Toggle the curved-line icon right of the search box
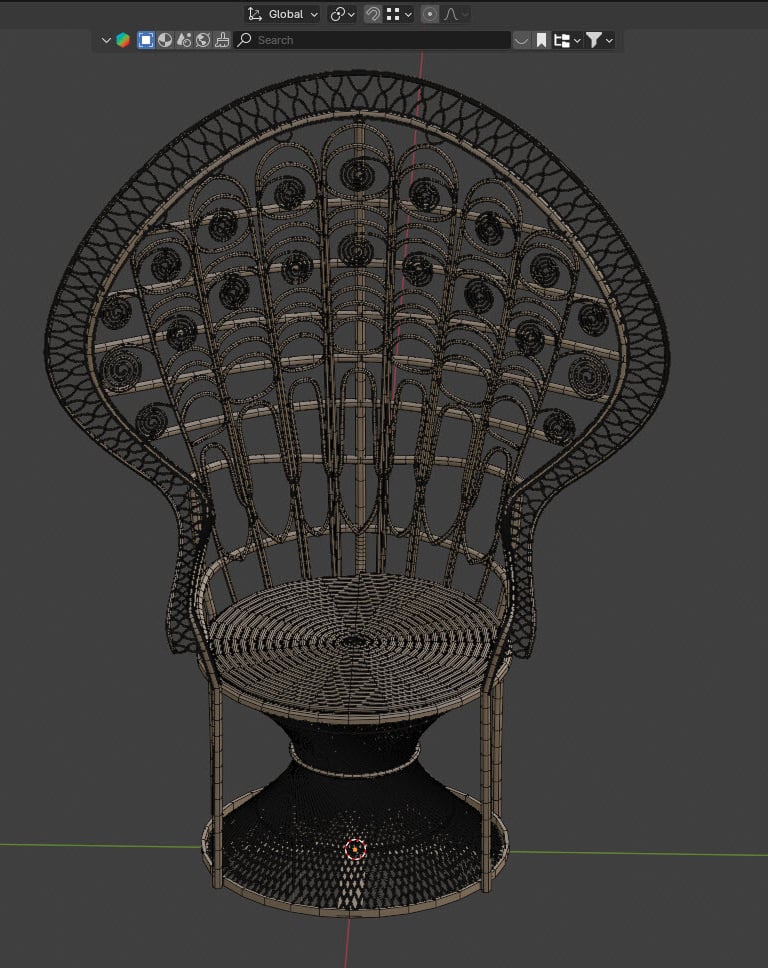The image size is (768, 968). [522, 40]
